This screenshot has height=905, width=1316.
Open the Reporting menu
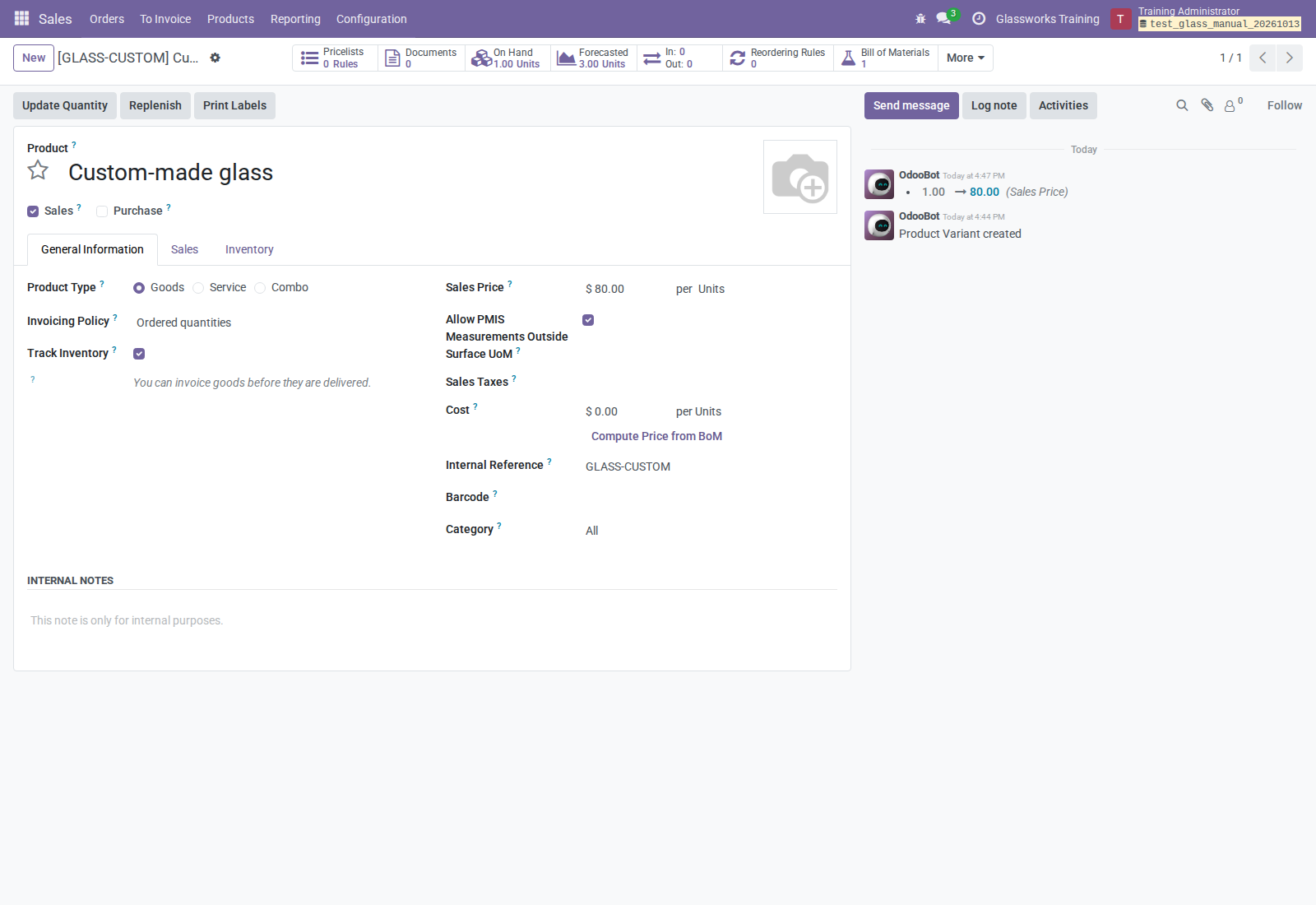[x=295, y=19]
